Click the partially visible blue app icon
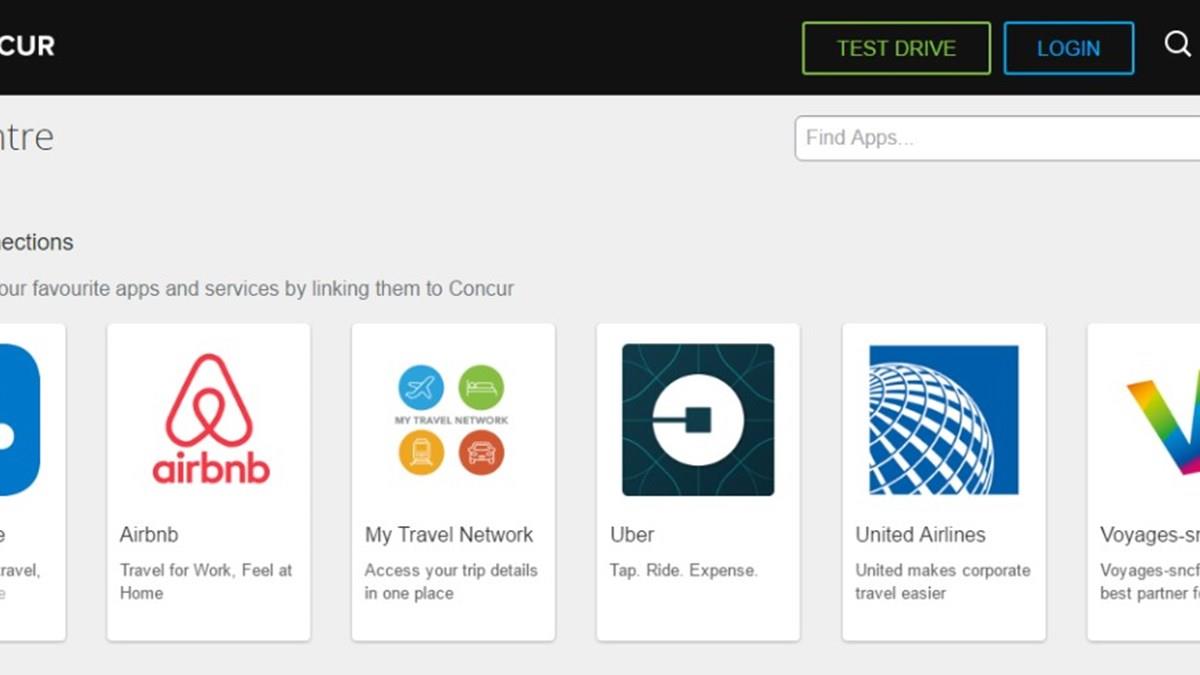This screenshot has height=675, width=1200. 20,420
